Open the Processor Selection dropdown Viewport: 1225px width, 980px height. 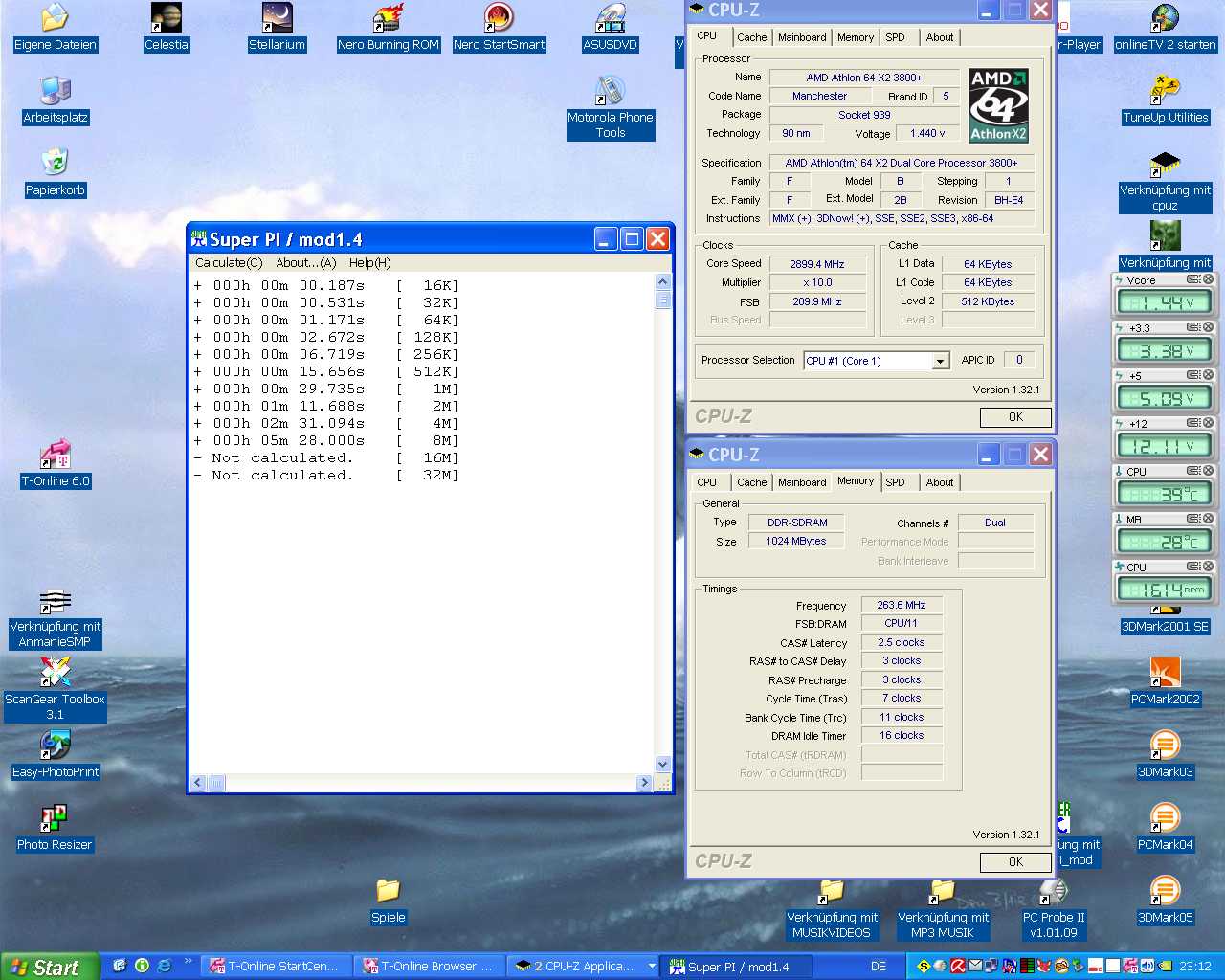(x=941, y=361)
